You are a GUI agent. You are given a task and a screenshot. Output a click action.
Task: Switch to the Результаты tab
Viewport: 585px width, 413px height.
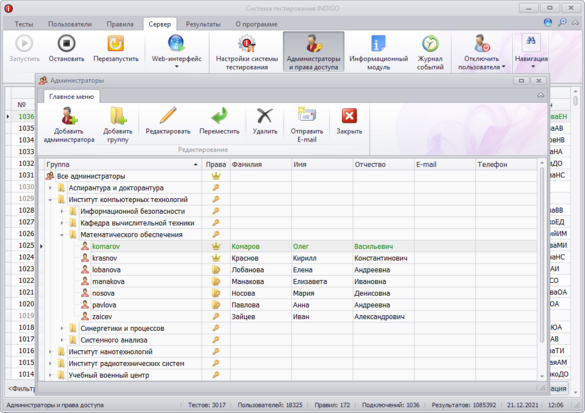pyautogui.click(x=203, y=24)
